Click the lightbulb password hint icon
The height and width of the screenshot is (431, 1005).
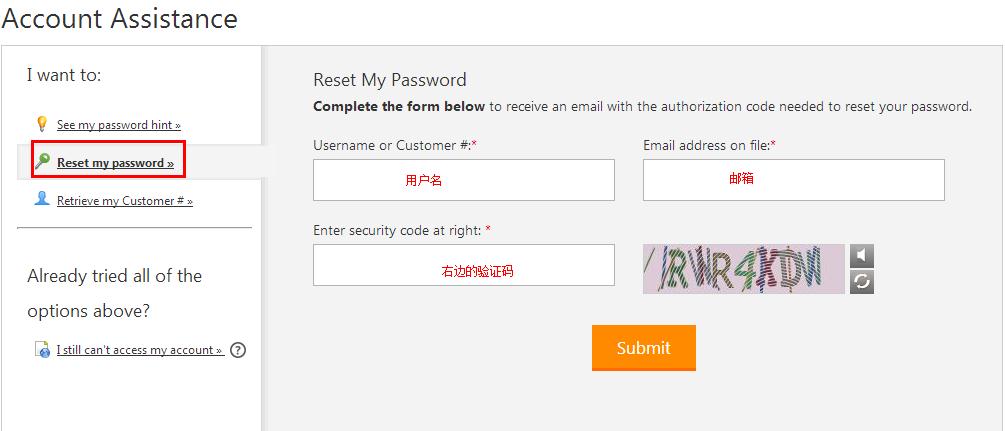(x=42, y=123)
